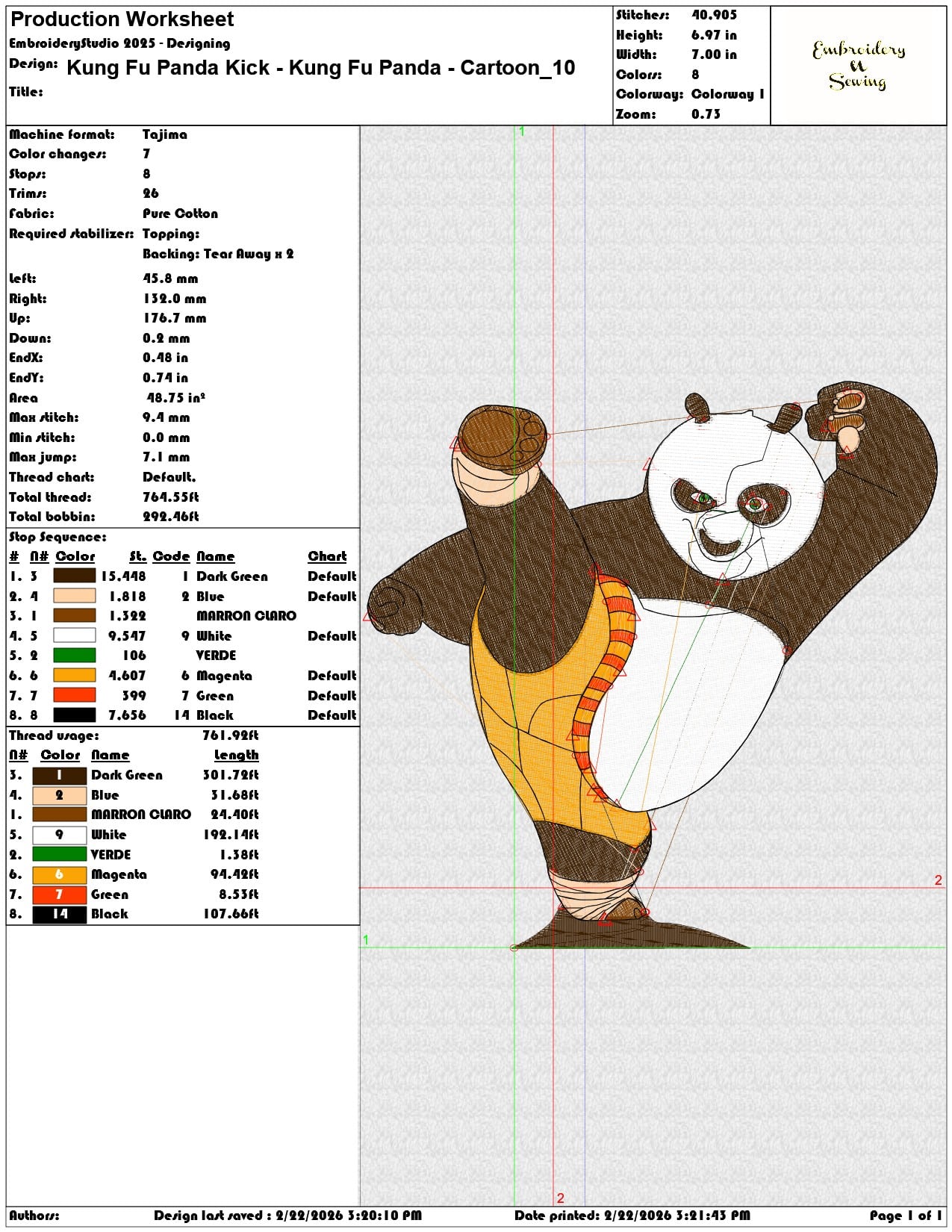The image size is (952, 1232).
Task: Click the orange swatch in Stop Sequence row 6
Action: pyautogui.click(x=75, y=675)
